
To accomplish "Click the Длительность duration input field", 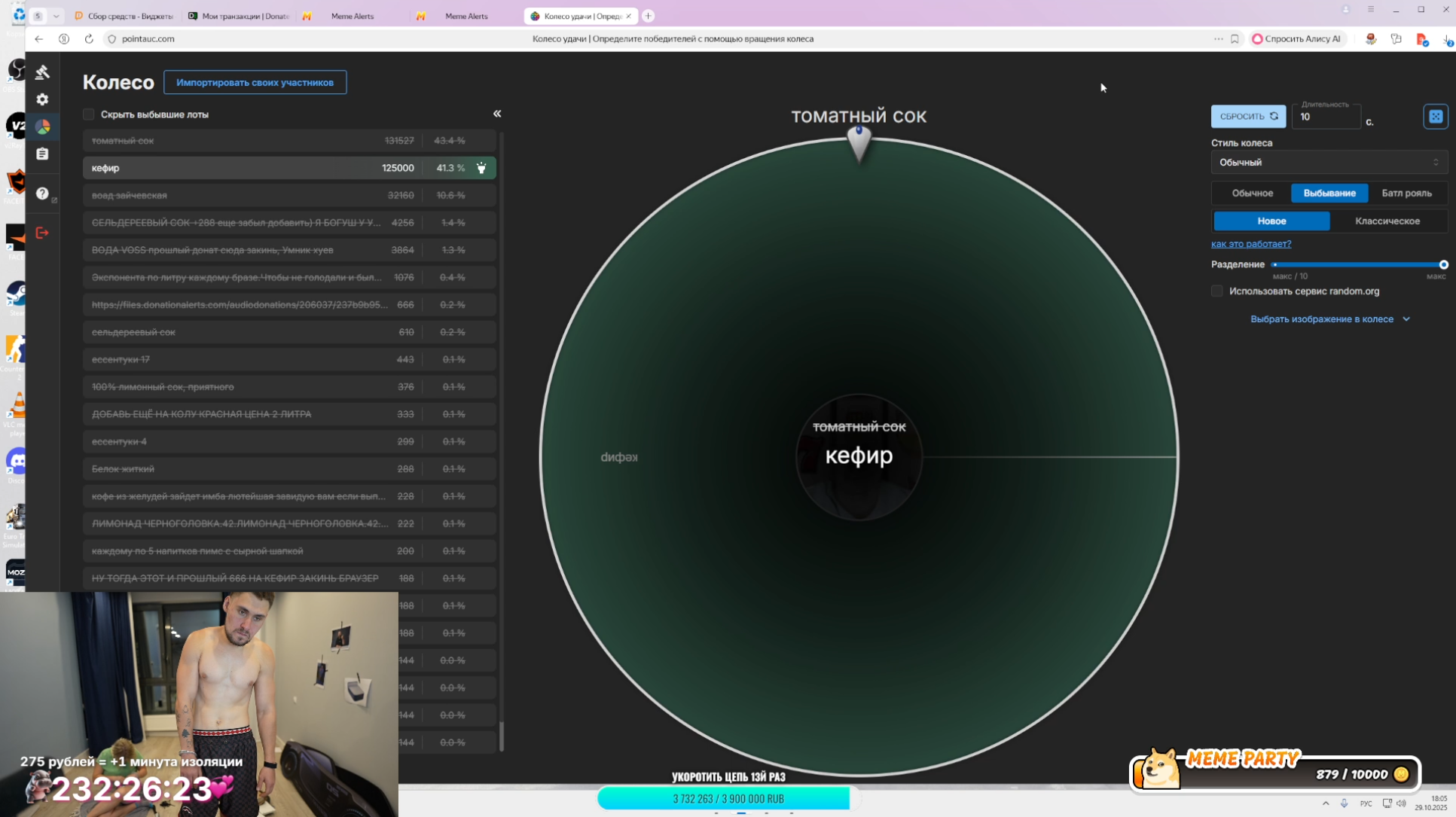I will pos(1326,117).
